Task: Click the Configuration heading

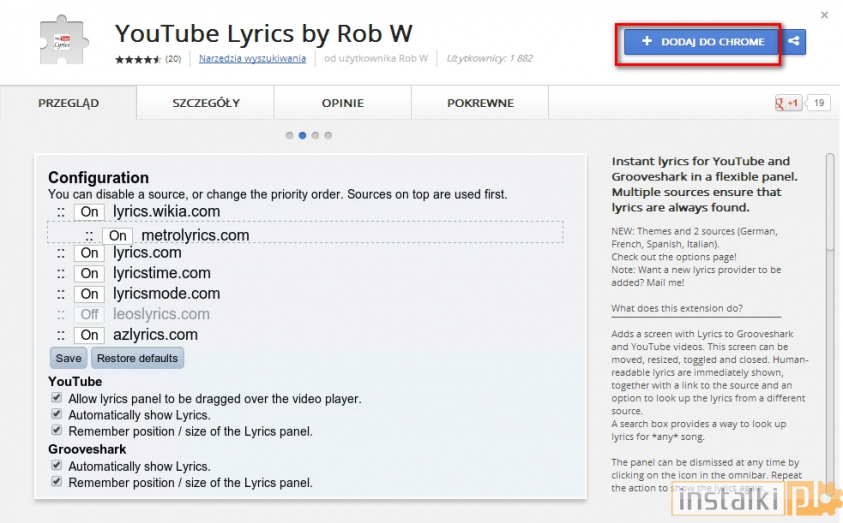Action: (98, 177)
